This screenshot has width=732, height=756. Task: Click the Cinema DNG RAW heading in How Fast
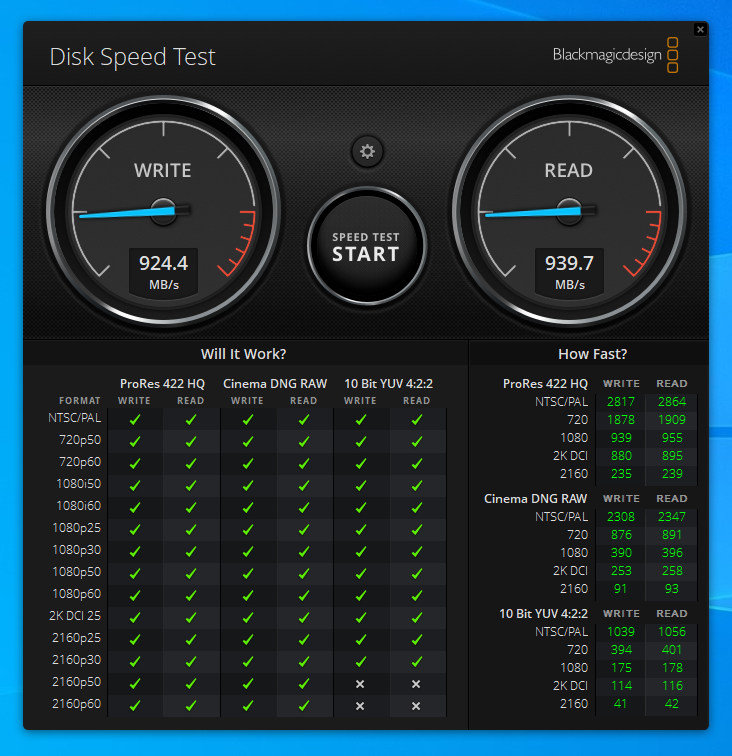[536, 499]
